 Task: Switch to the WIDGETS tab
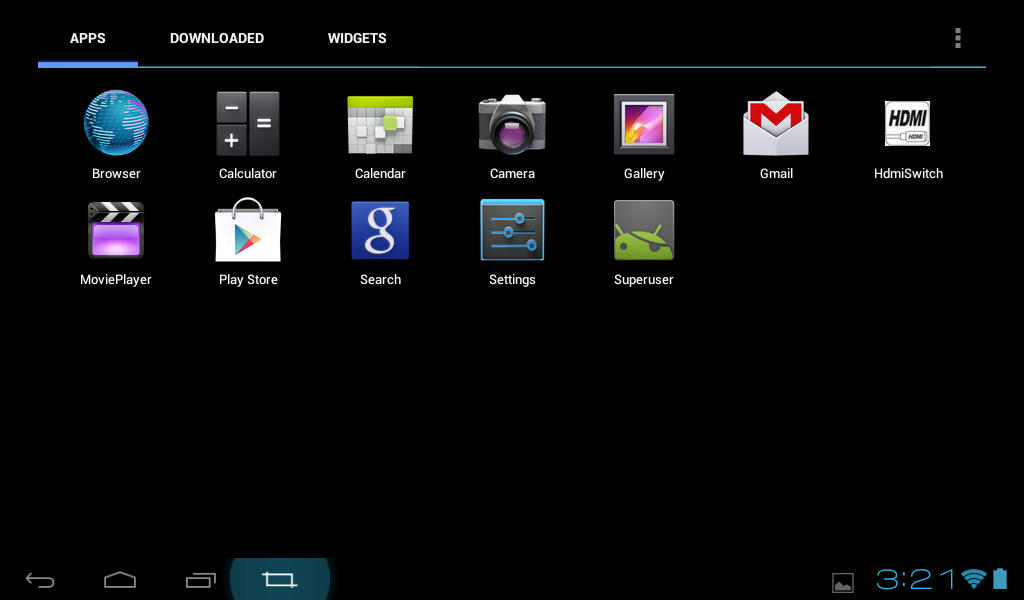[x=357, y=39]
